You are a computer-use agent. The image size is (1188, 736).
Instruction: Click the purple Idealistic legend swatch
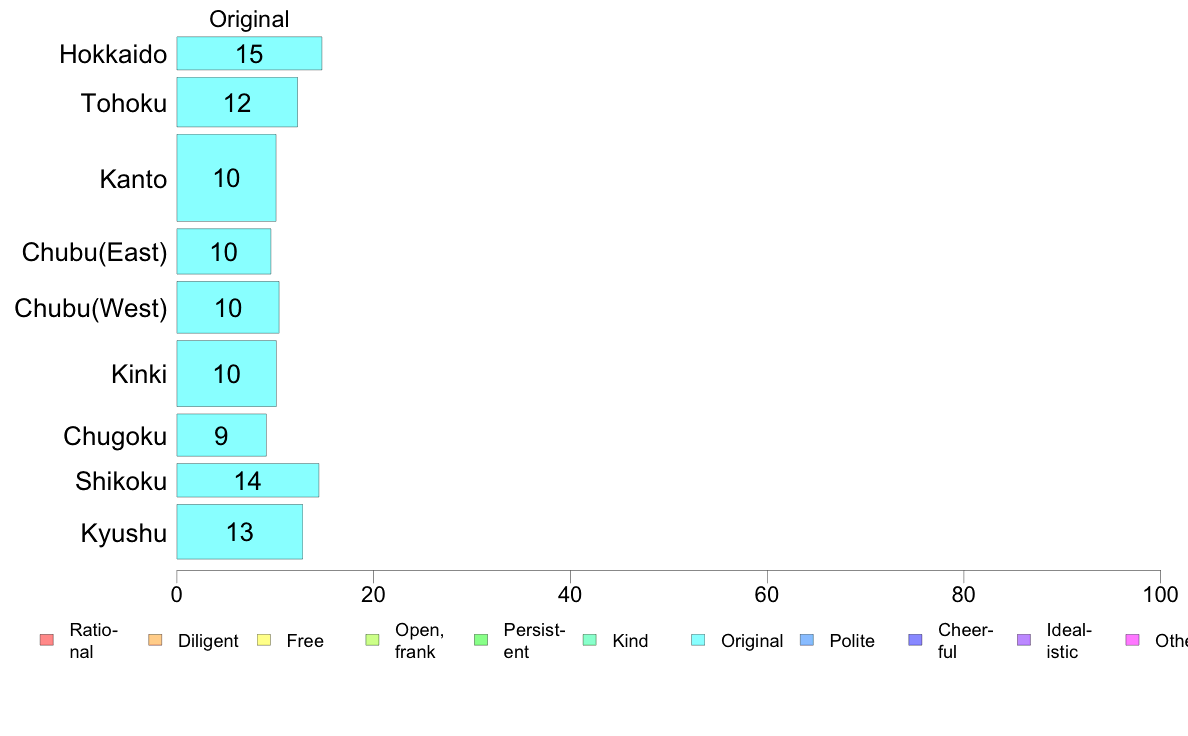(x=1023, y=640)
